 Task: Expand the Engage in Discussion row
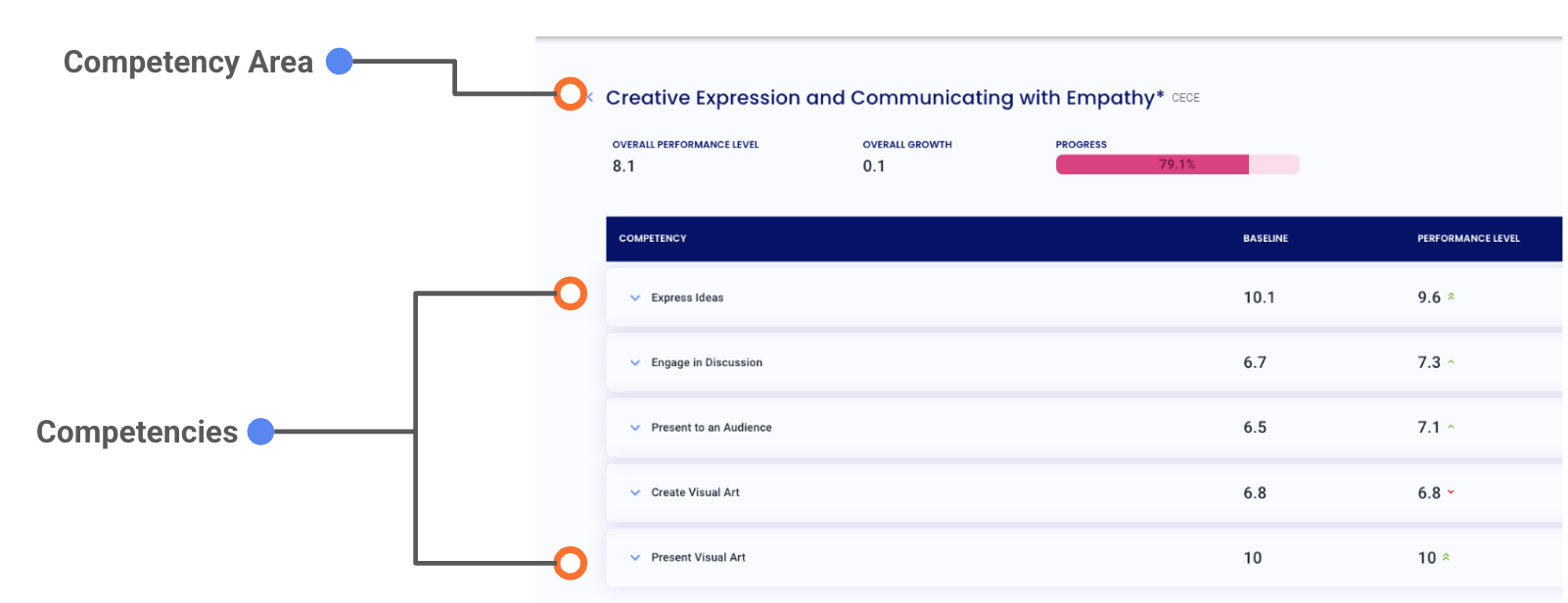pos(635,362)
